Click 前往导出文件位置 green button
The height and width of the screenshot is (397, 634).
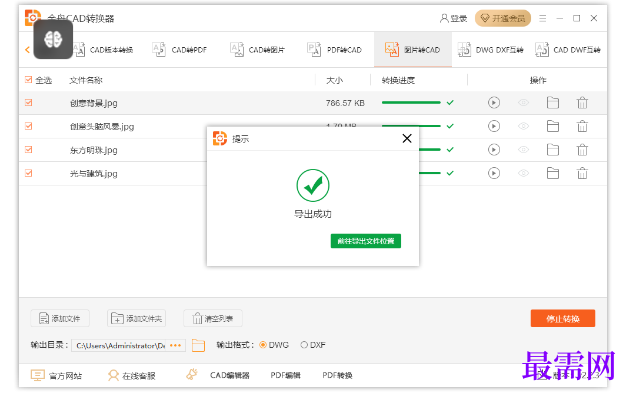366,241
